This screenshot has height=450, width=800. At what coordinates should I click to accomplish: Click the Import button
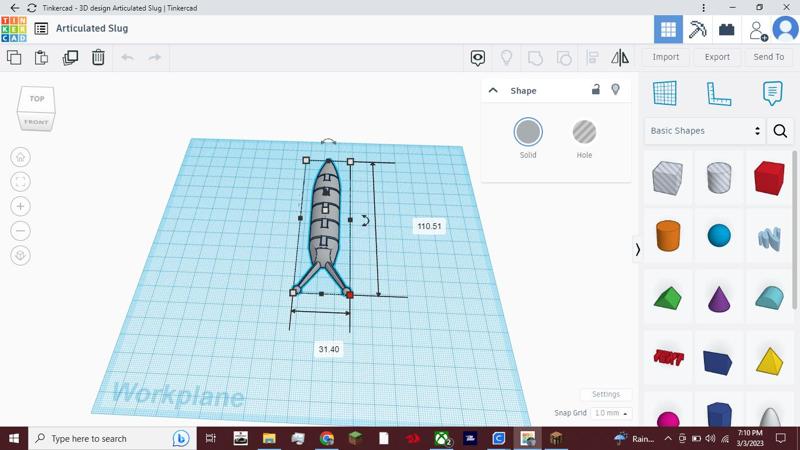pos(666,57)
